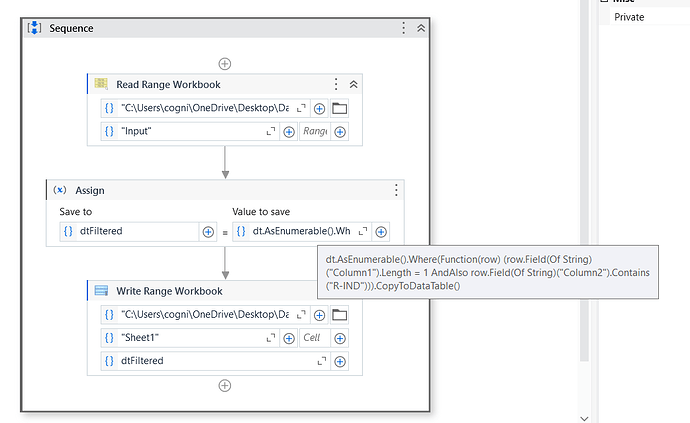Click plus button beside Value to save

pyautogui.click(x=381, y=232)
